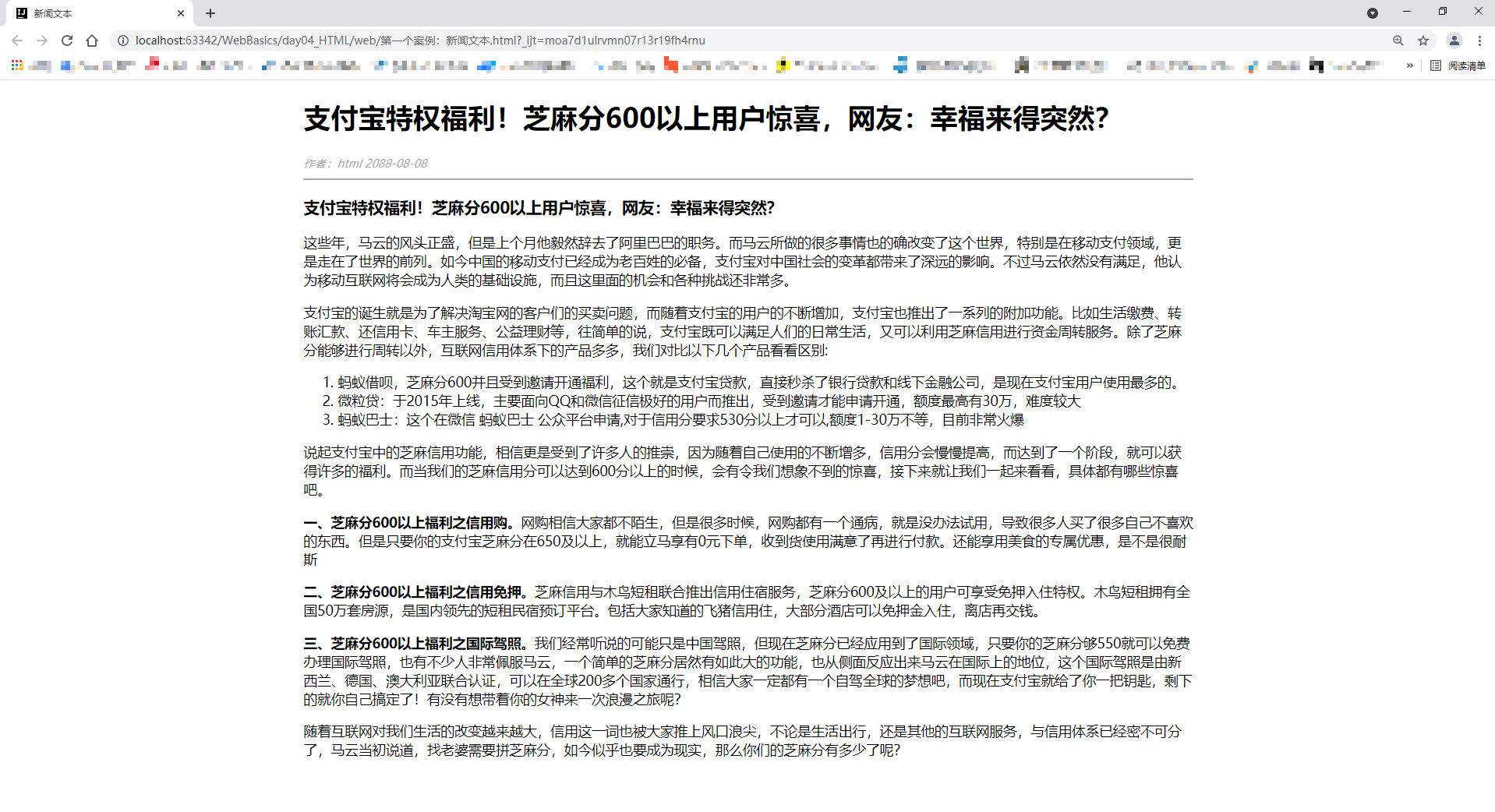1495x812 pixels.
Task: View site information for localhost
Action: click(122, 41)
